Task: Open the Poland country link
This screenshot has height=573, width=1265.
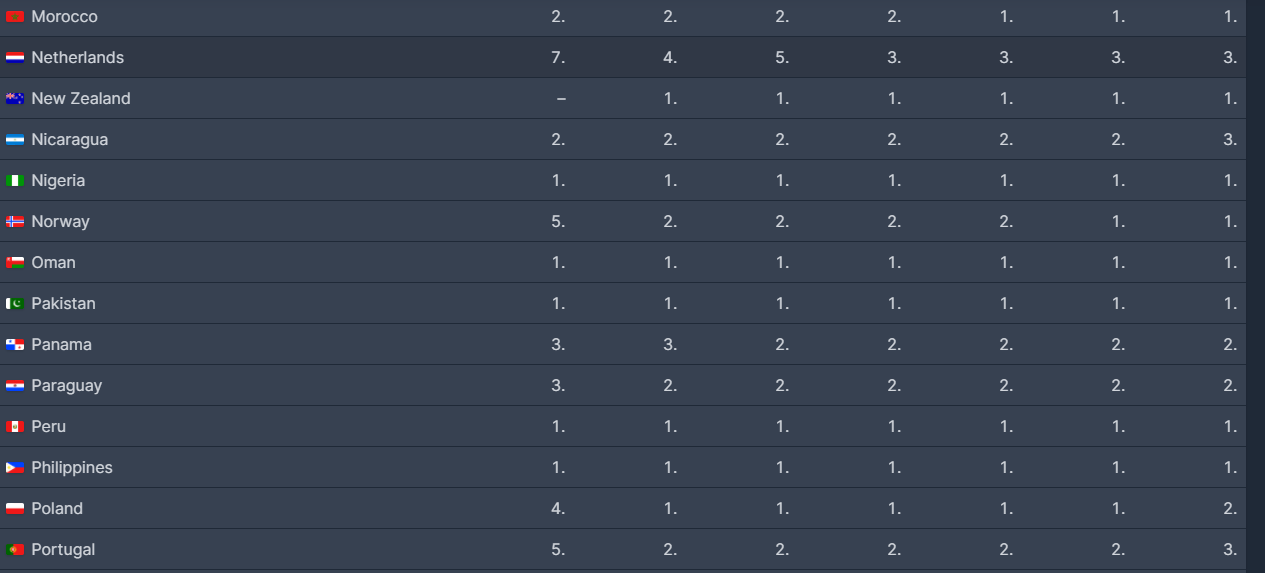Action: tap(57, 508)
